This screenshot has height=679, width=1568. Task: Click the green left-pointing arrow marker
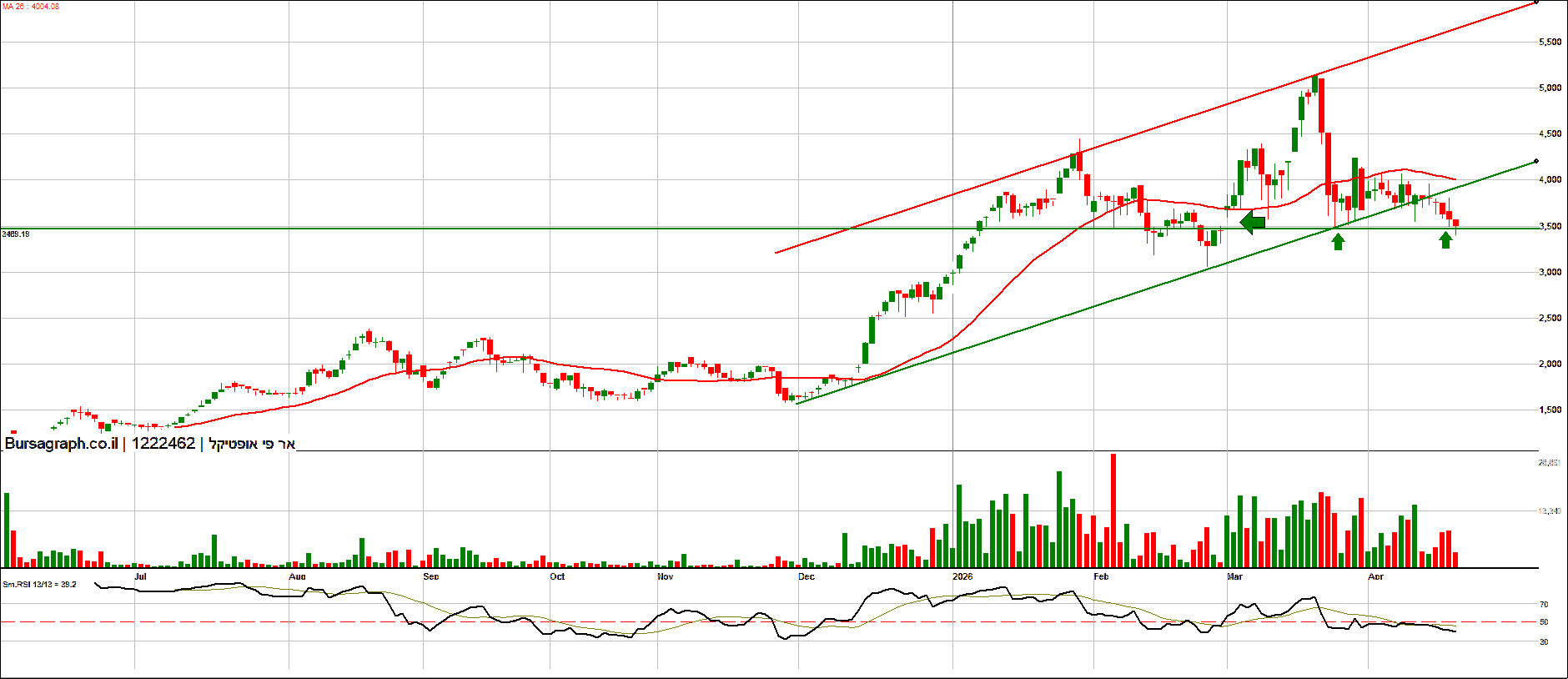(1253, 222)
